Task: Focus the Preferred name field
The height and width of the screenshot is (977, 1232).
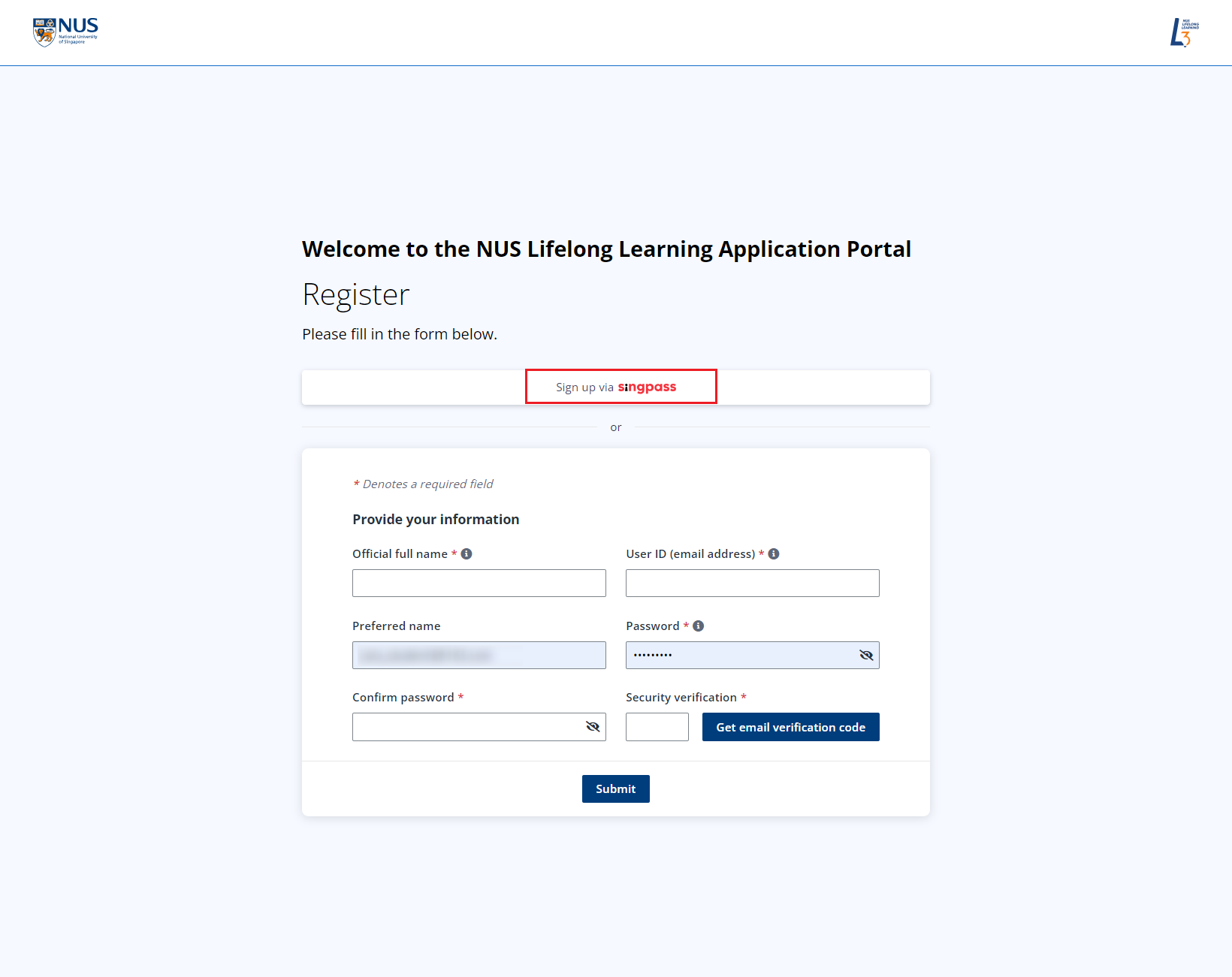Action: [x=479, y=656]
